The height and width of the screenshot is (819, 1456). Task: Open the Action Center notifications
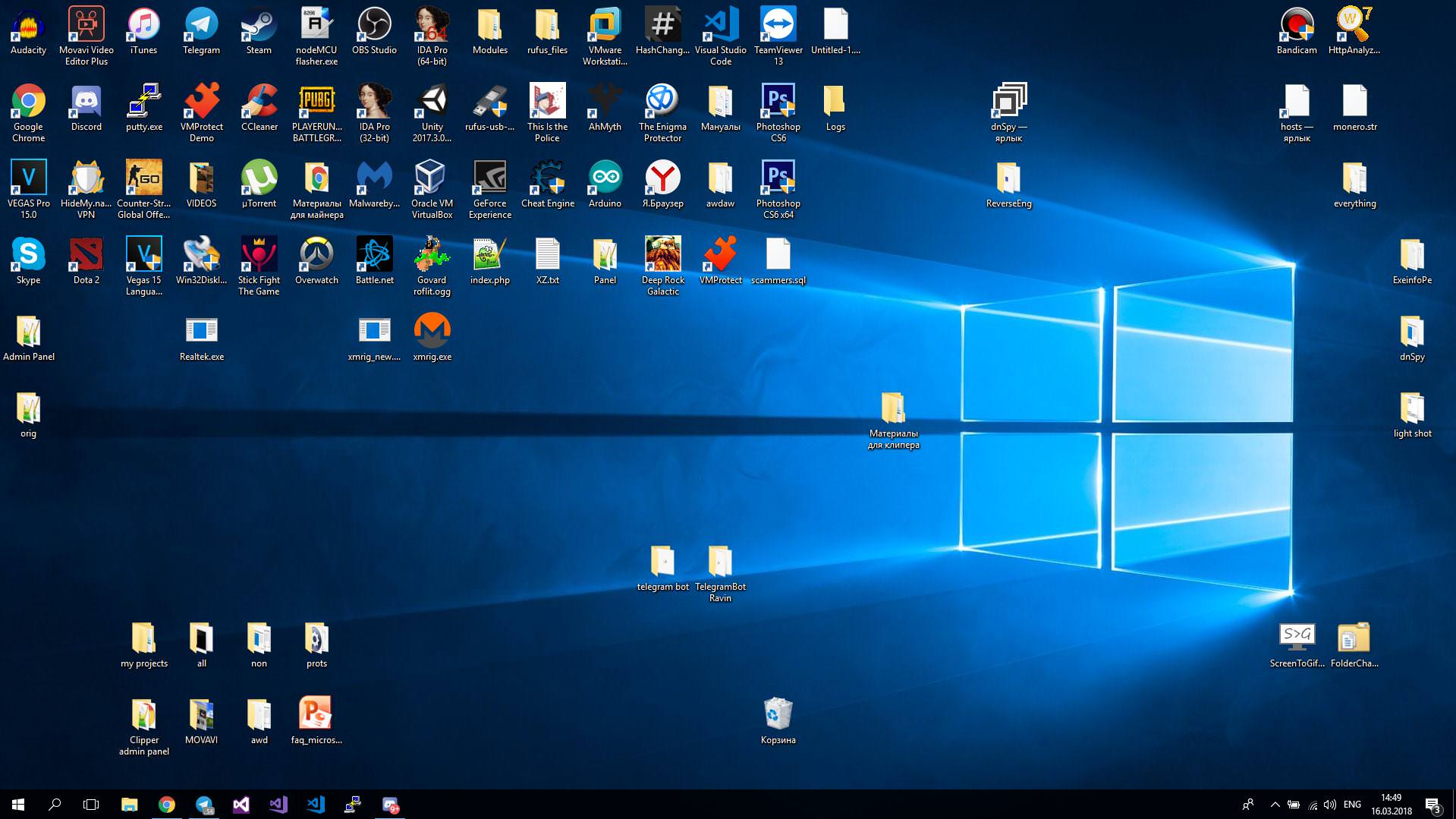(1432, 805)
